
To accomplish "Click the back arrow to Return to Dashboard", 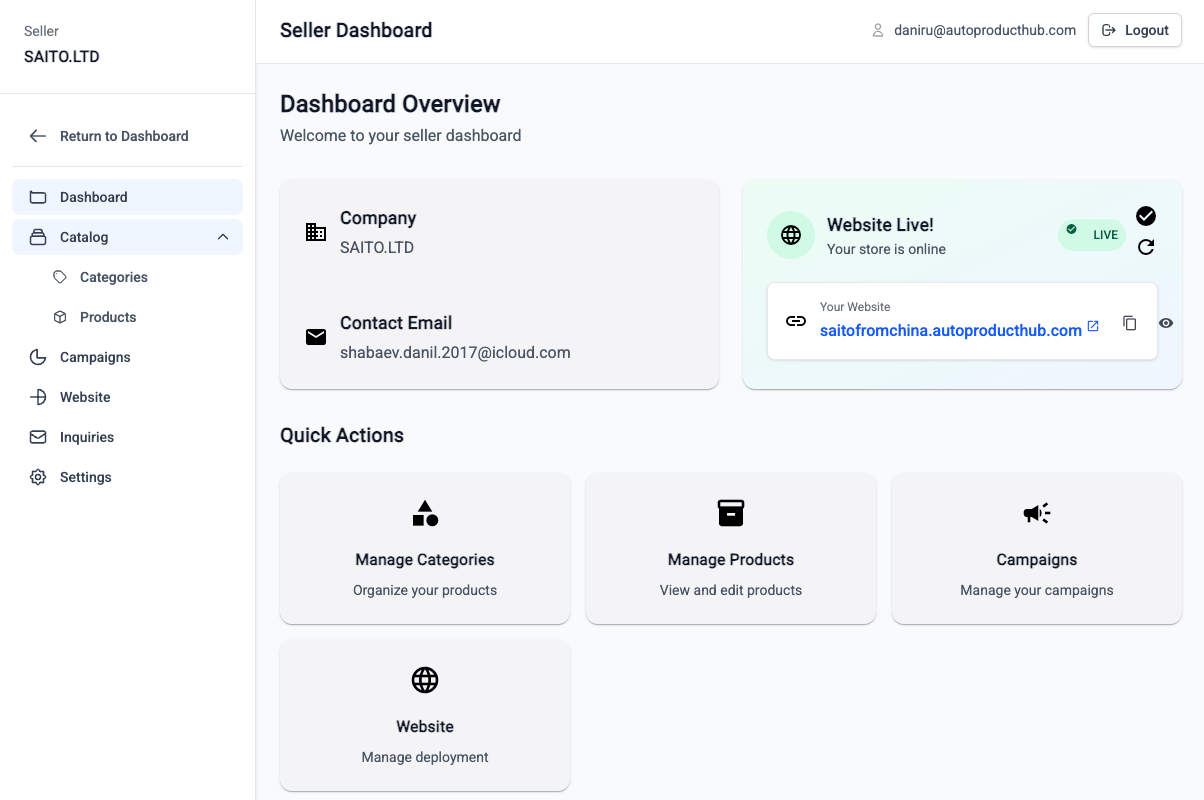I will [x=37, y=135].
